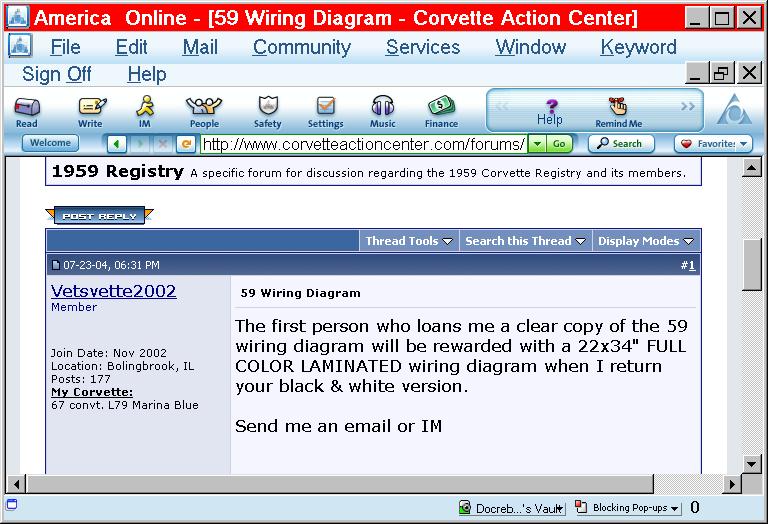
Task: Click the 1959 Registry forum title
Action: (118, 171)
